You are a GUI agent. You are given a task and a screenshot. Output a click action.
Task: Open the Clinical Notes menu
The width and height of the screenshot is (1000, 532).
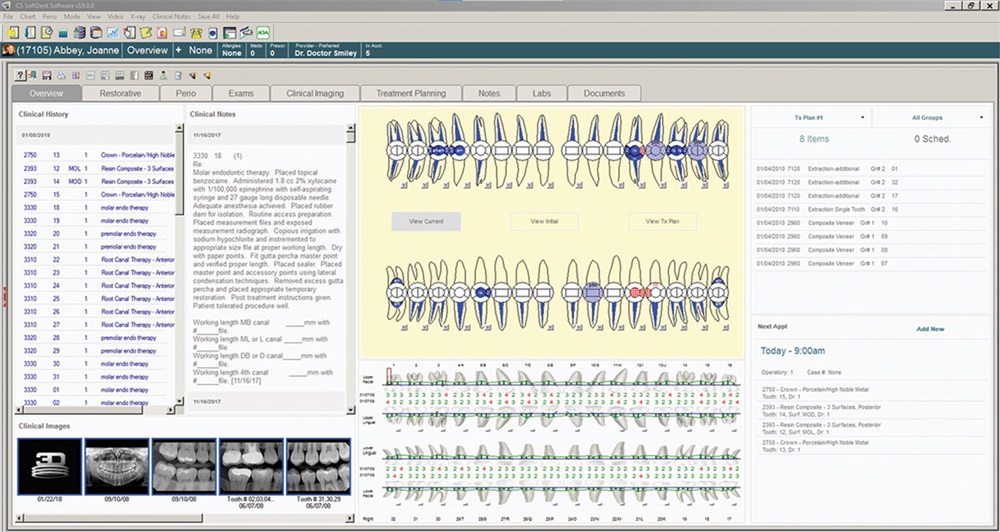pos(172,16)
